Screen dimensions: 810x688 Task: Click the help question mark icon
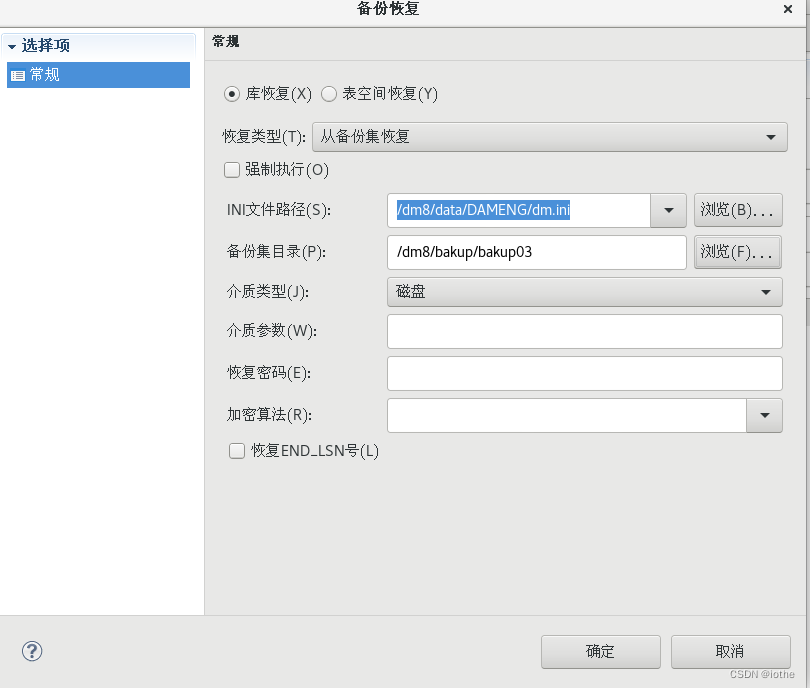click(32, 651)
